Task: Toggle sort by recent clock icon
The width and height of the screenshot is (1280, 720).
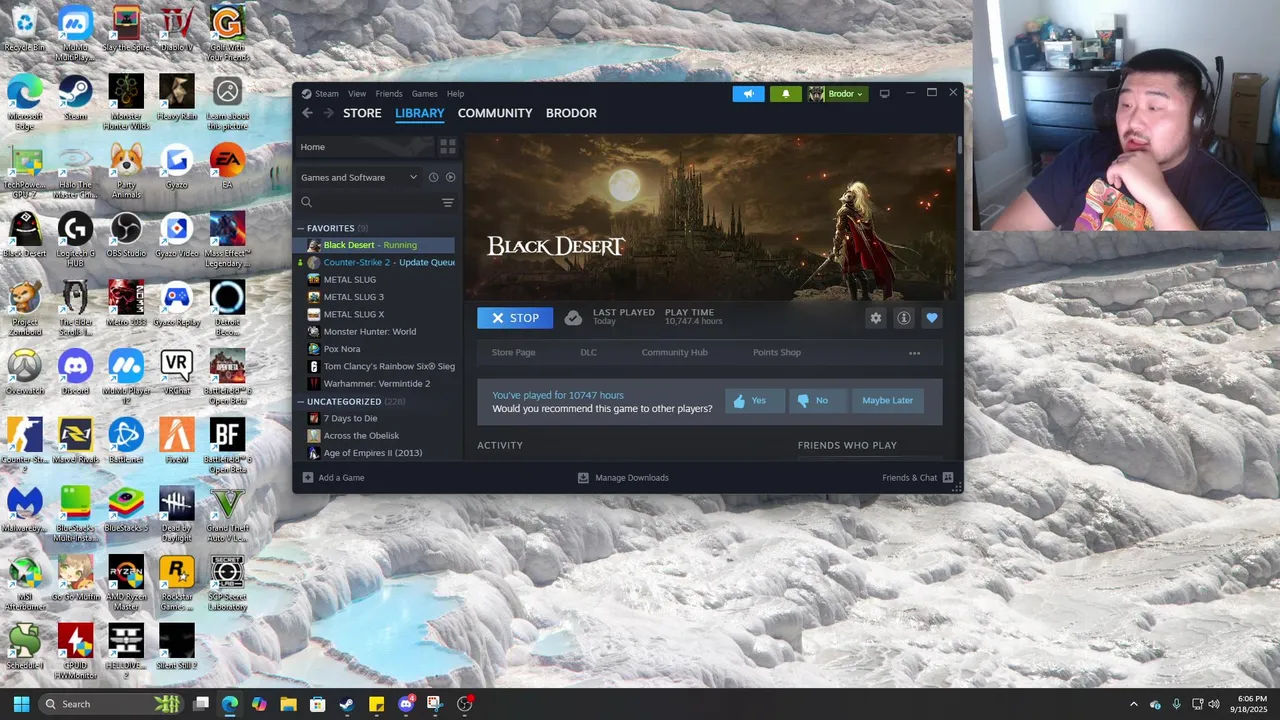Action: (433, 177)
